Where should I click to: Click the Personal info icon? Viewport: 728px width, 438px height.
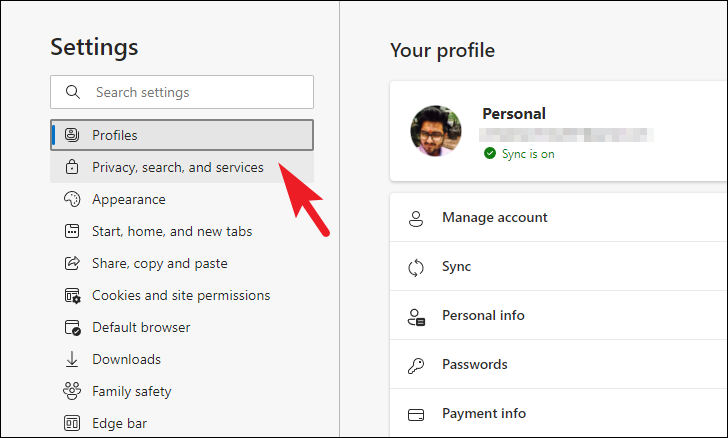(416, 317)
